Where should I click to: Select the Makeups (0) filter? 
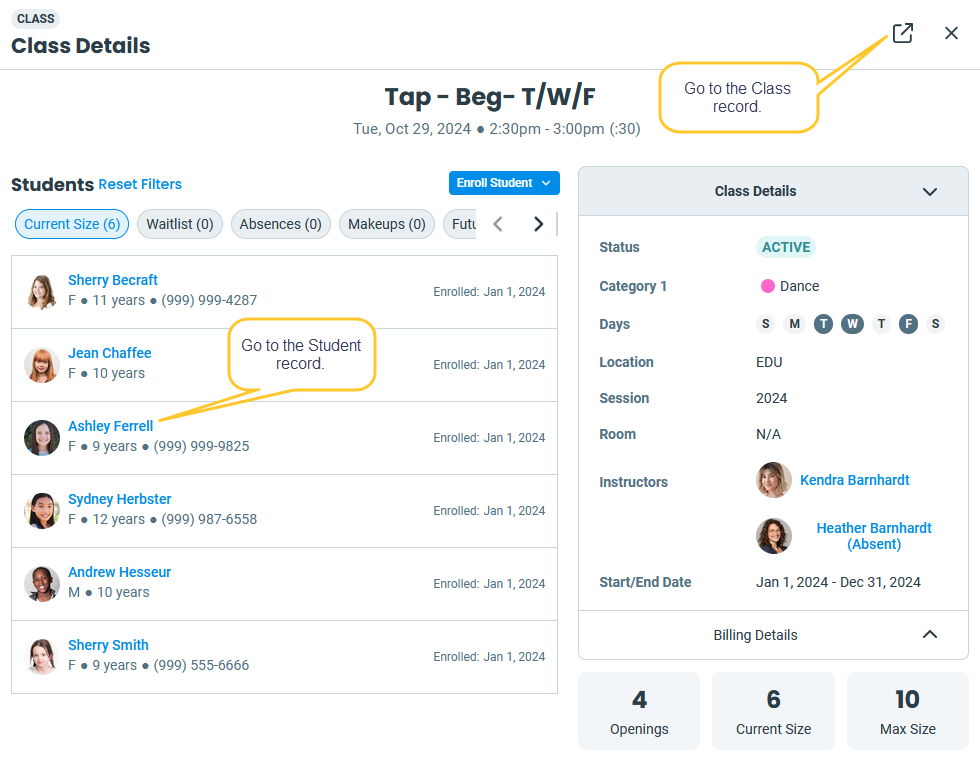point(387,224)
